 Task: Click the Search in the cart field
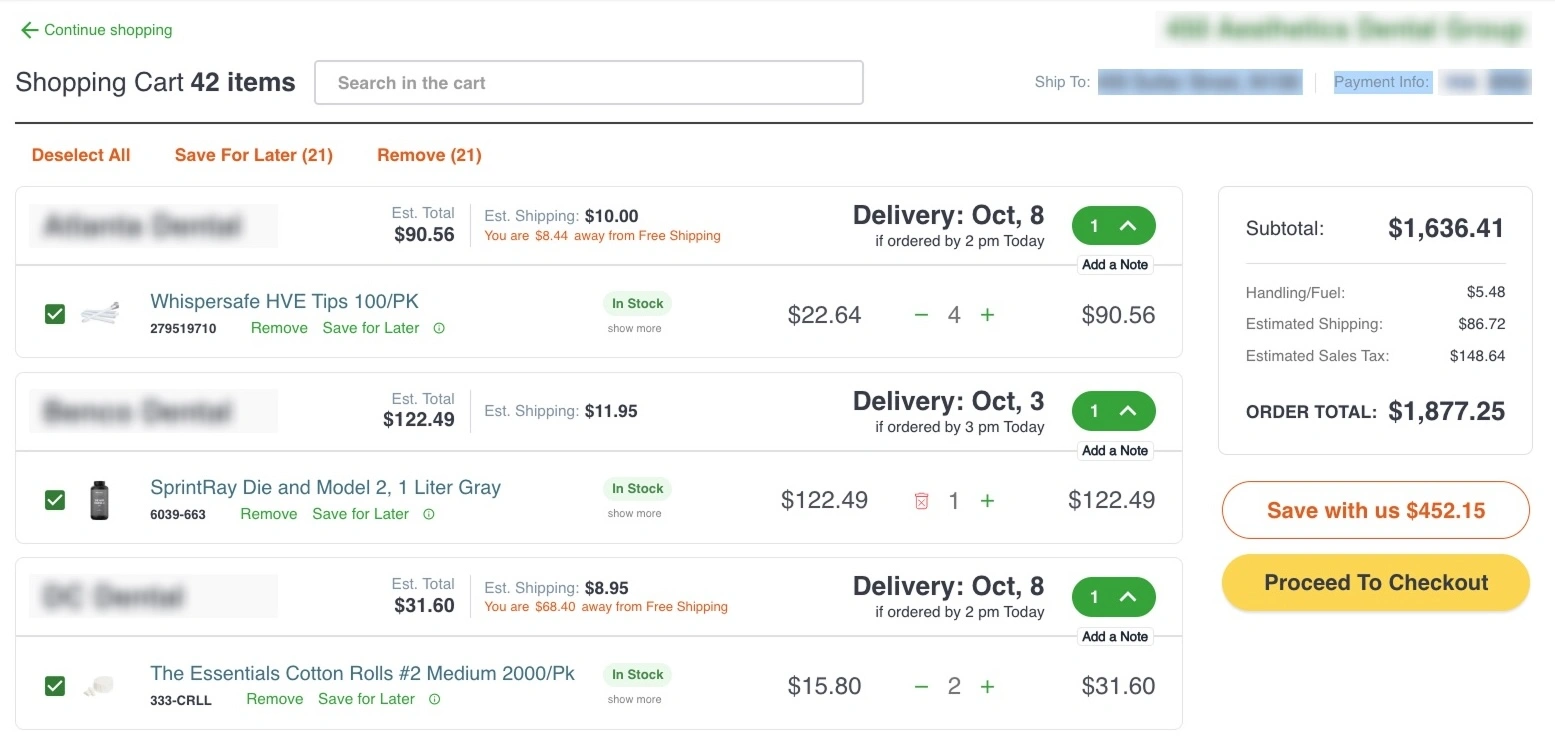click(588, 83)
